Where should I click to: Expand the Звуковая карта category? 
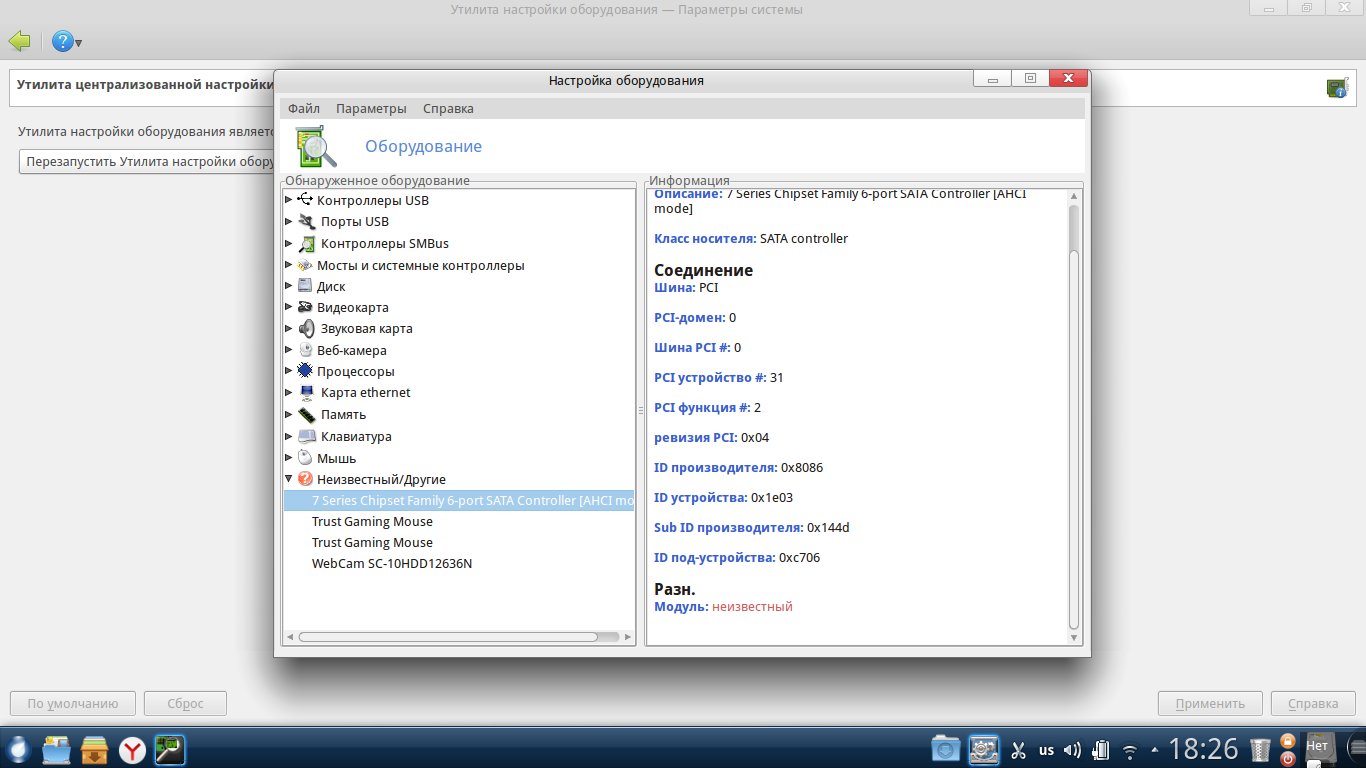pos(289,328)
